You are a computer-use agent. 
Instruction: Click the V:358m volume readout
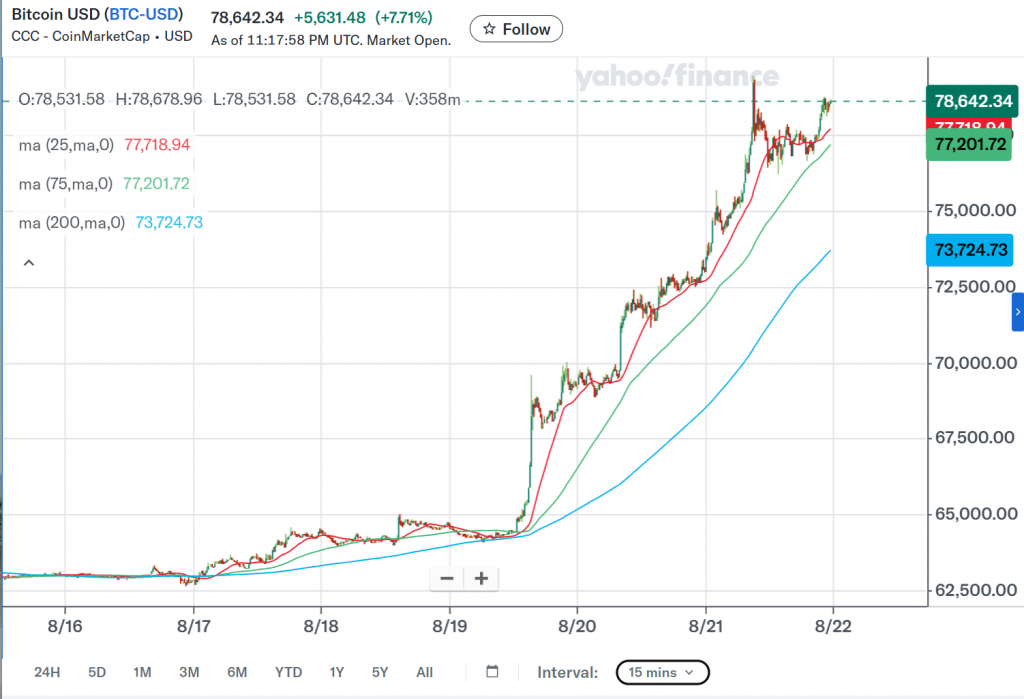(432, 99)
